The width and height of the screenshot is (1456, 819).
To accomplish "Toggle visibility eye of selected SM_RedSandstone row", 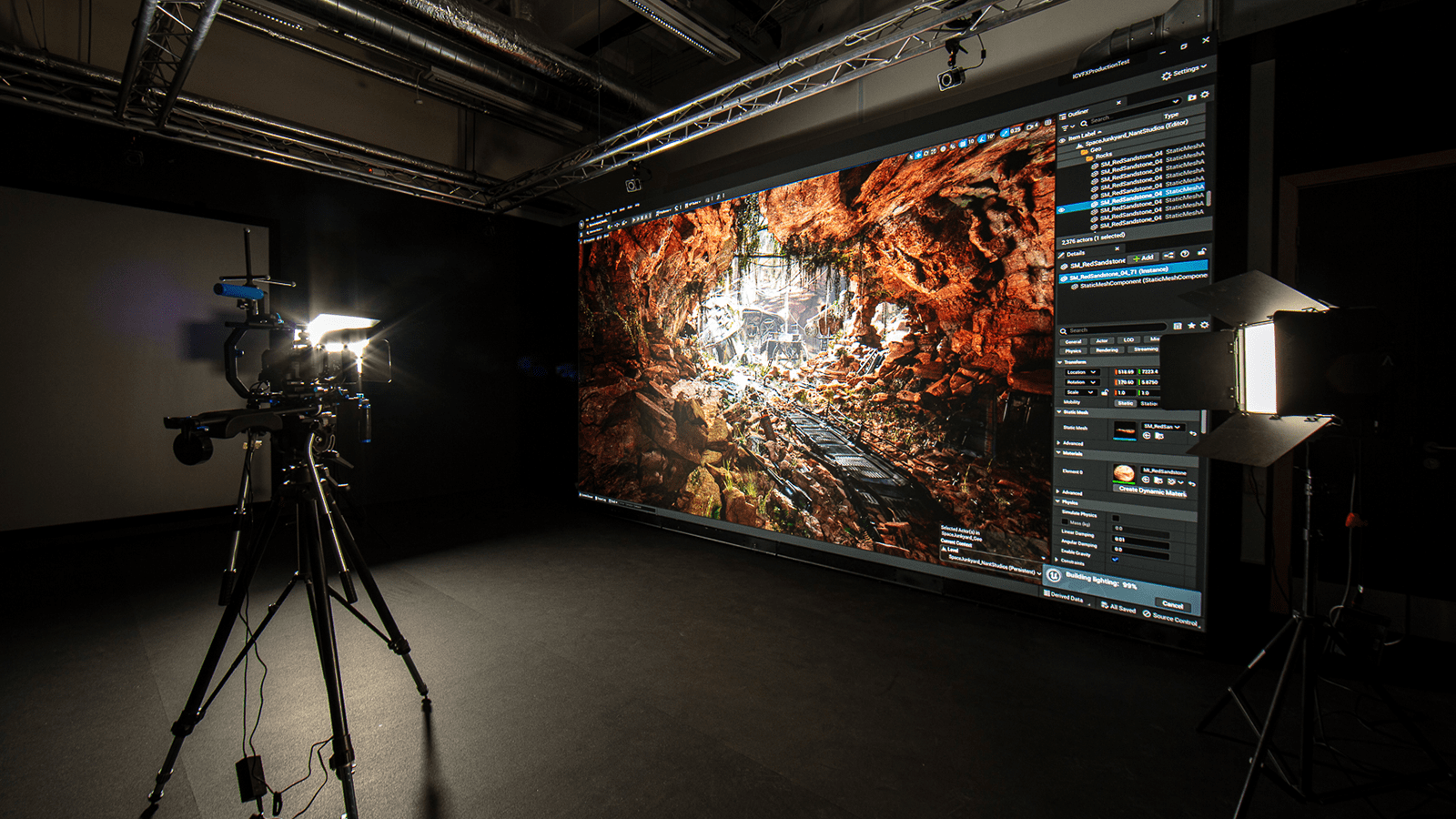I will click(x=1061, y=210).
